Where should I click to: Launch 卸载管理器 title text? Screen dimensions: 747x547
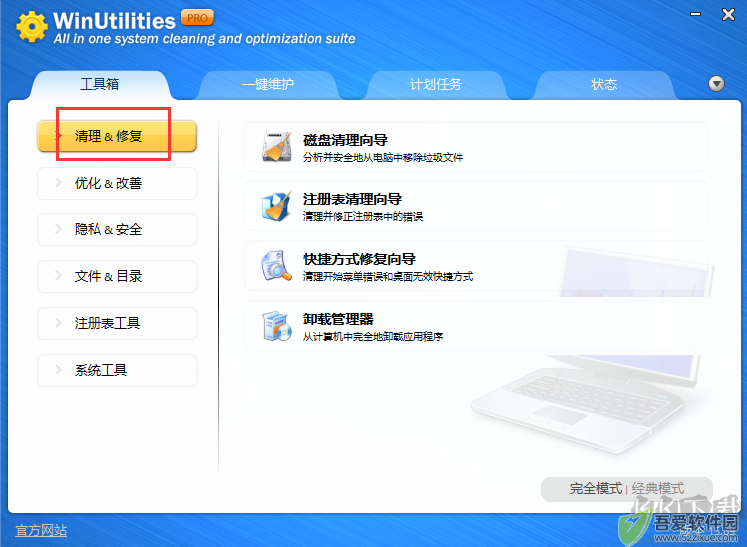338,319
